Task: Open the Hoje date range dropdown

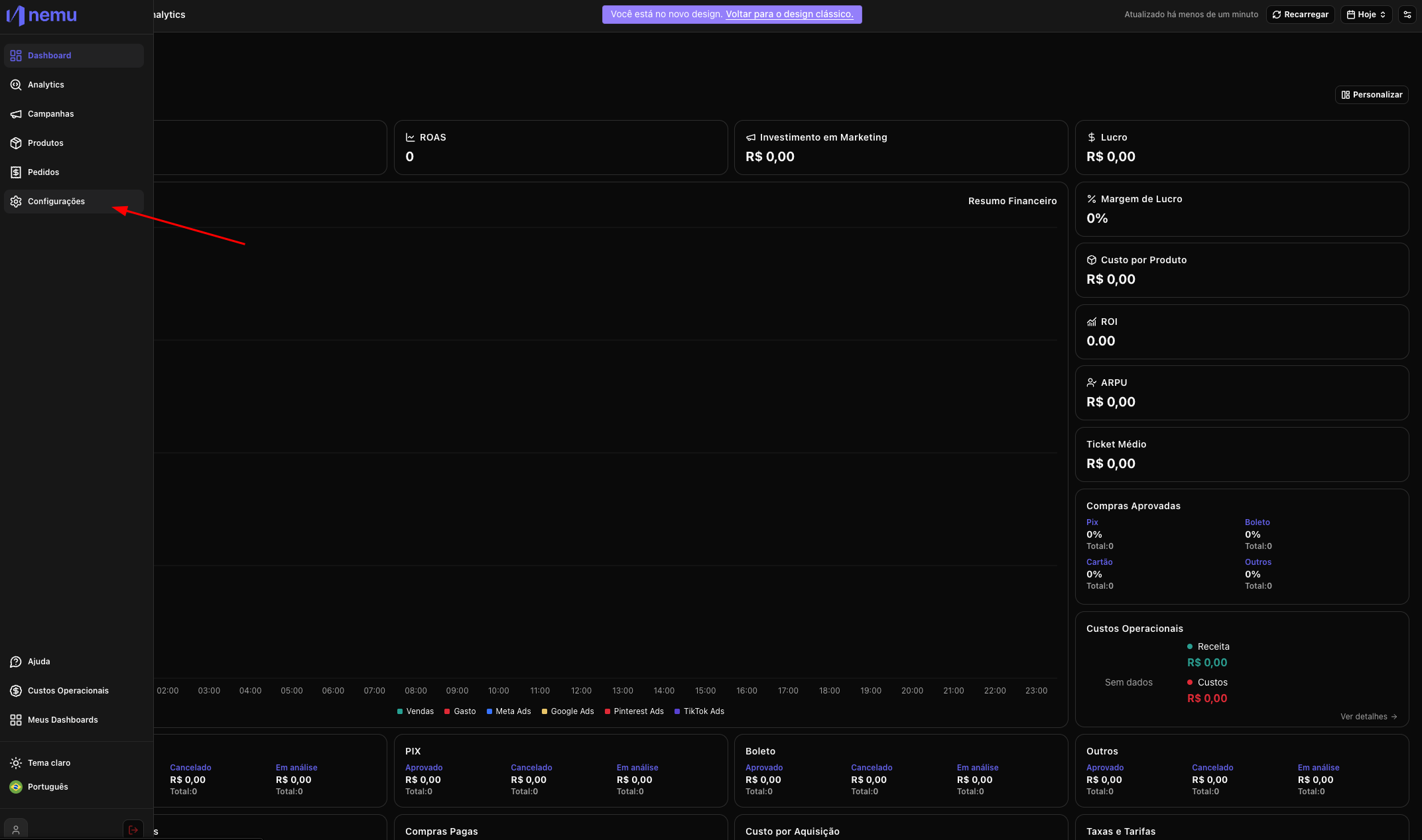Action: (x=1366, y=15)
